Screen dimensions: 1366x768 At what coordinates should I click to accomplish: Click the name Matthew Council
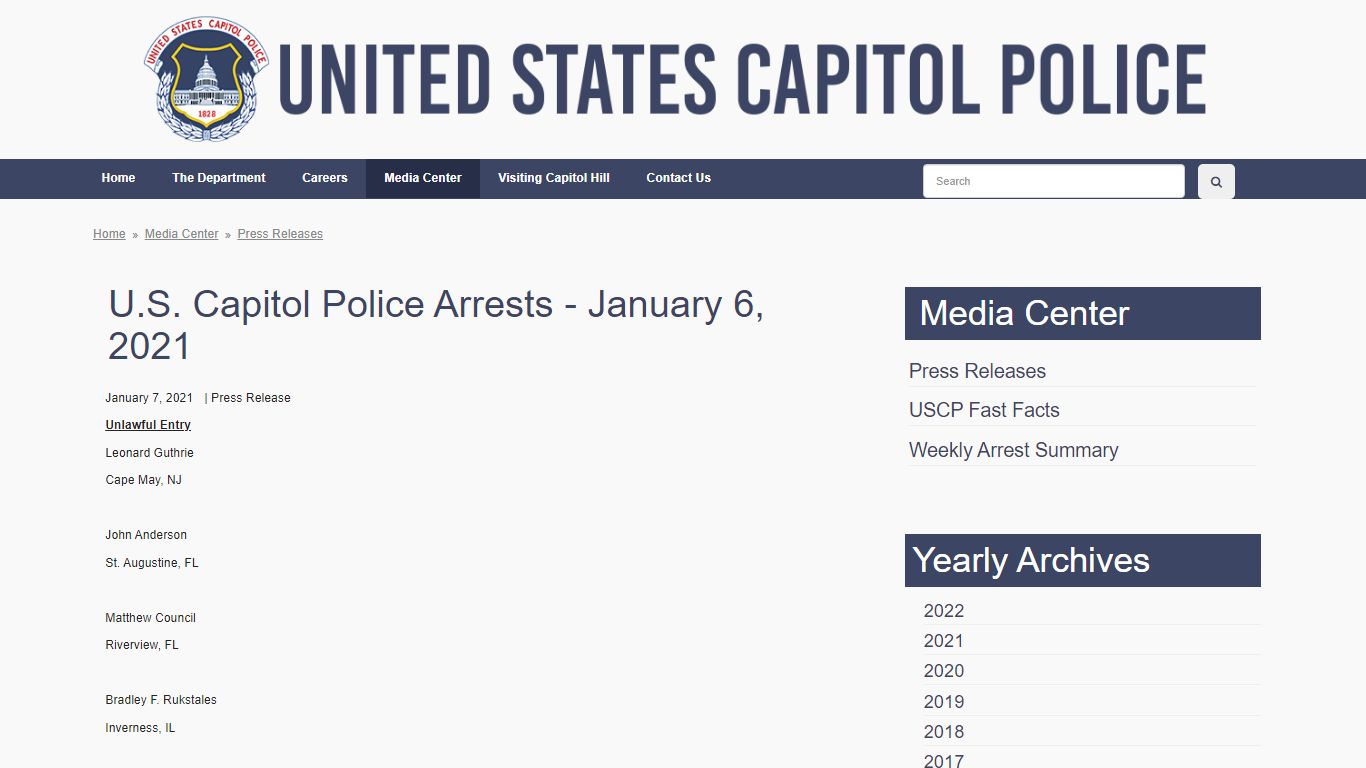coord(151,618)
